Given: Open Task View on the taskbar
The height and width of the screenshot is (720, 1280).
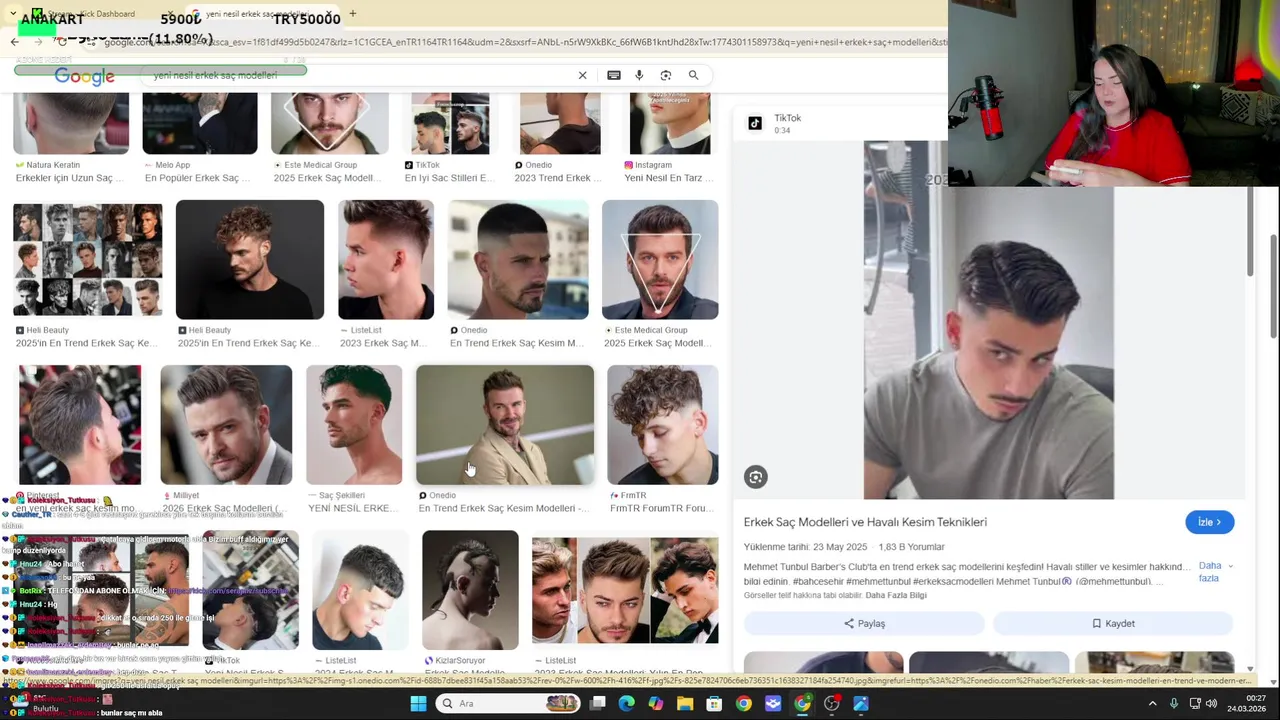Looking at the screenshot, I should pyautogui.click(x=598, y=703).
